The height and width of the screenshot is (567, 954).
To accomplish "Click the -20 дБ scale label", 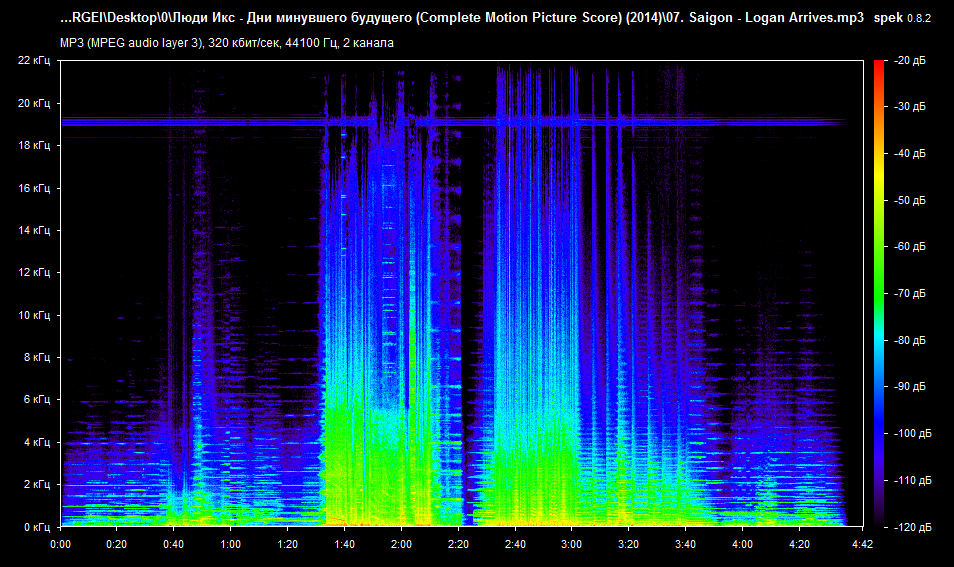I will [x=910, y=61].
